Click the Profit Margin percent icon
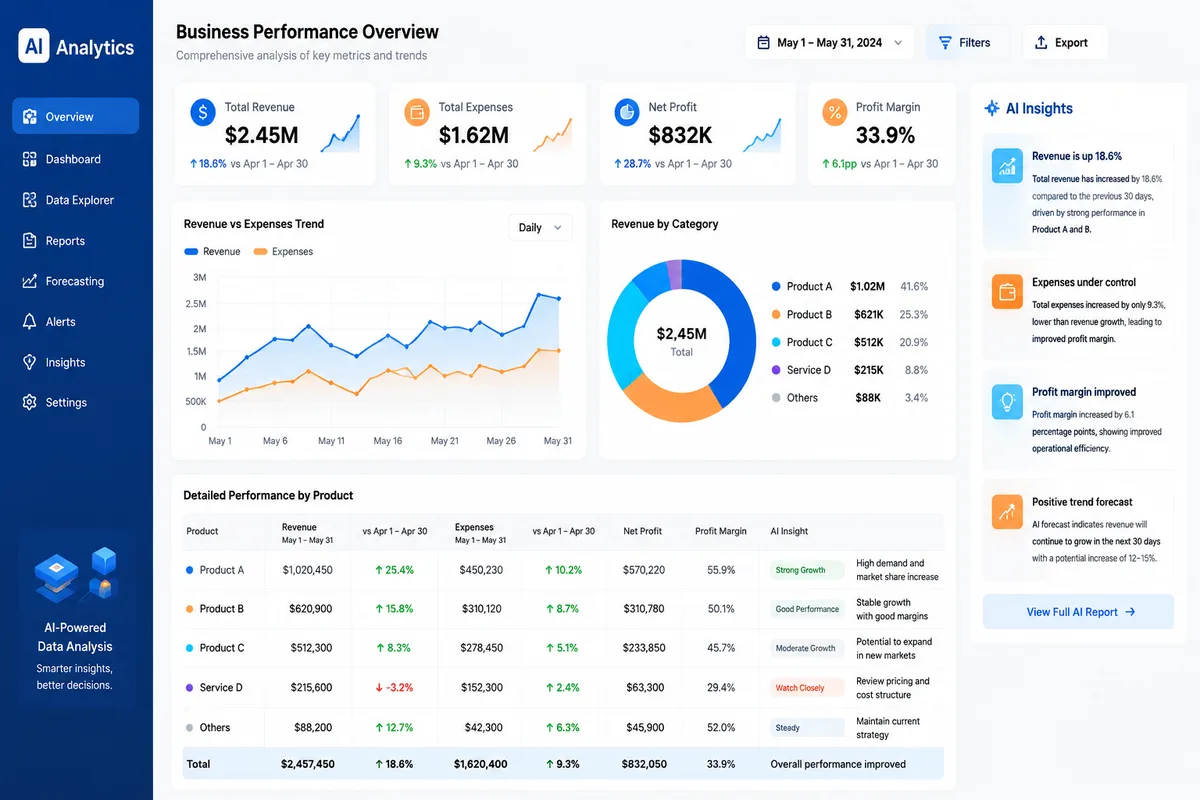 tap(835, 112)
